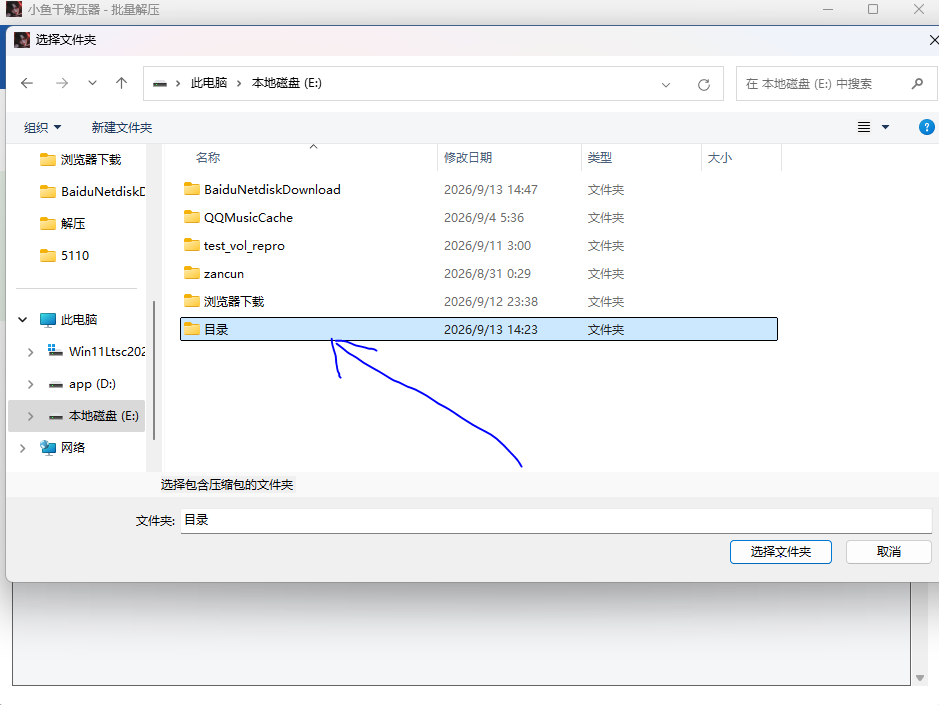The width and height of the screenshot is (939, 705).
Task: Click the navigation pane vertical scrollbar
Action: (x=154, y=370)
